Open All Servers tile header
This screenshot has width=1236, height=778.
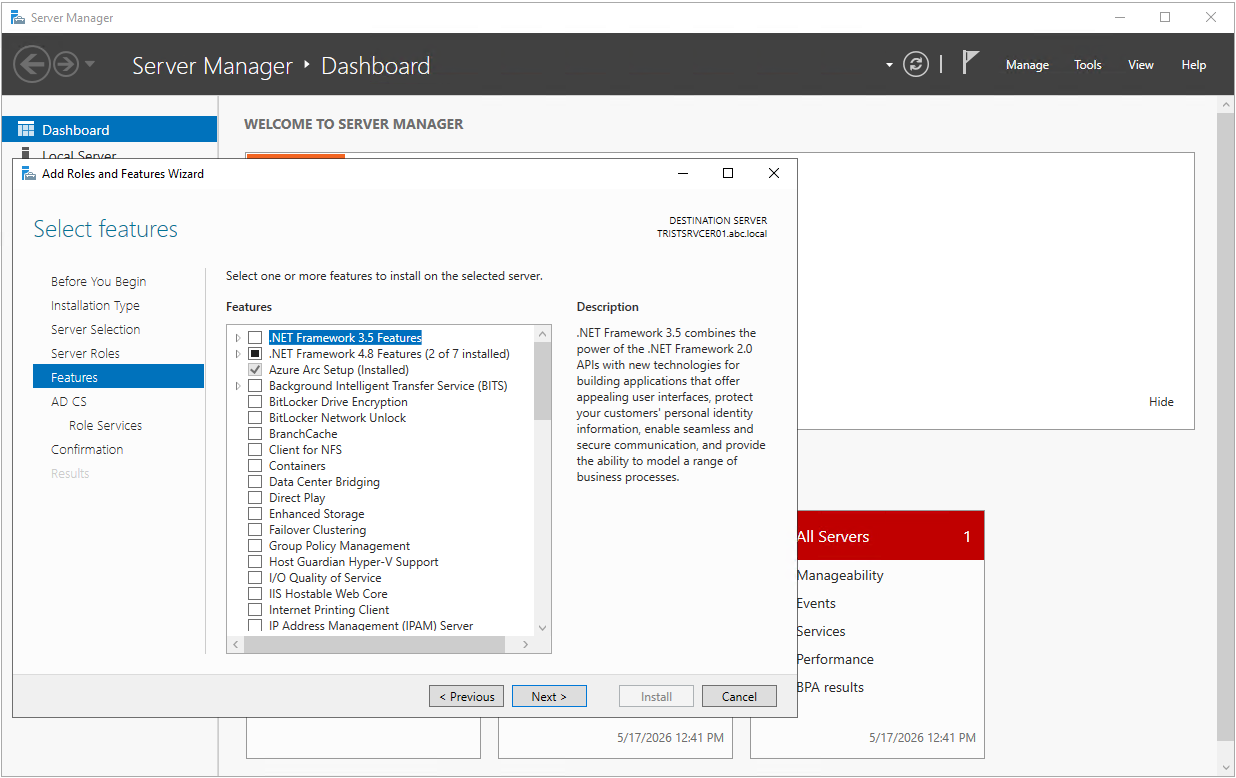click(891, 536)
